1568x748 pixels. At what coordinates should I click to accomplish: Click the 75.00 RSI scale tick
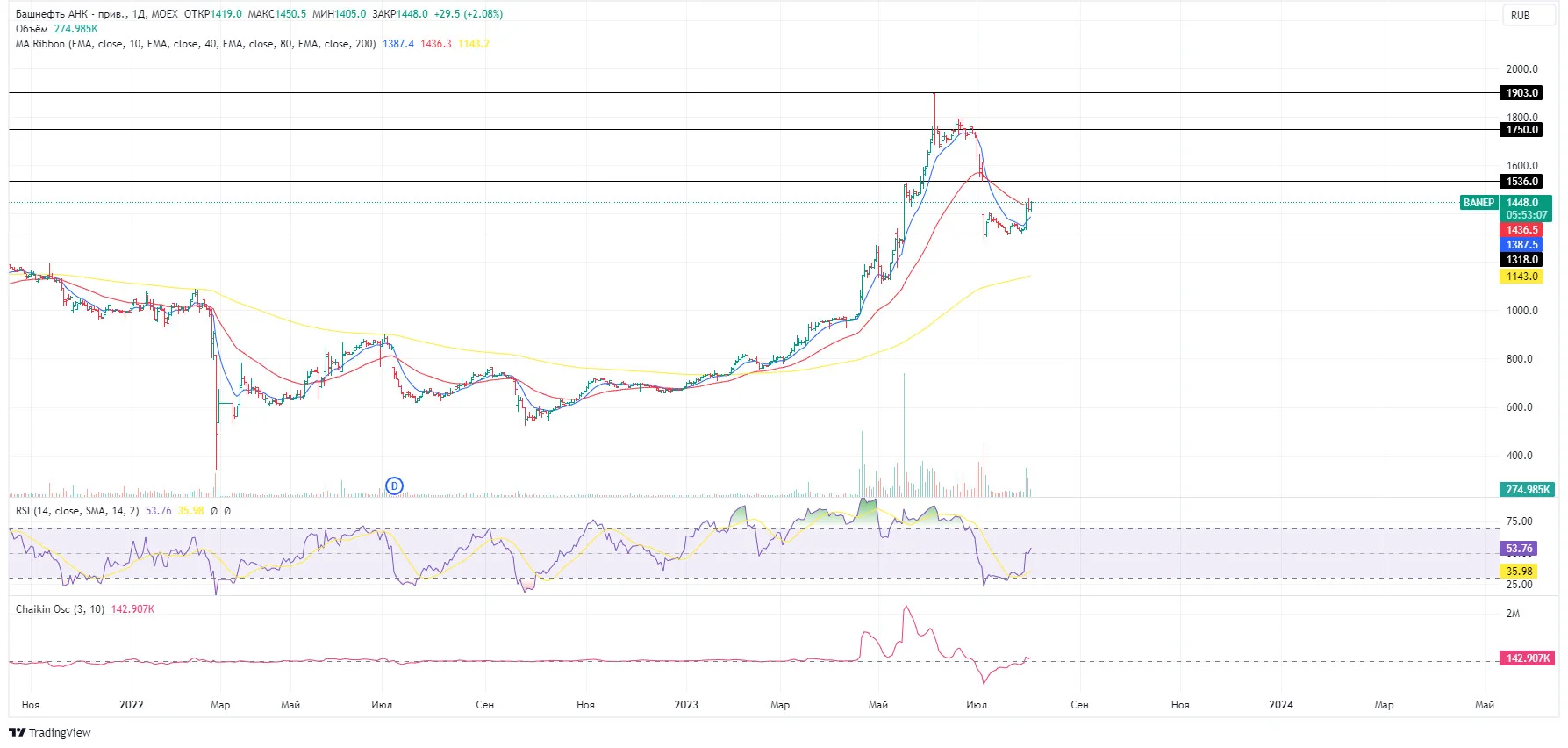pyautogui.click(x=1520, y=521)
